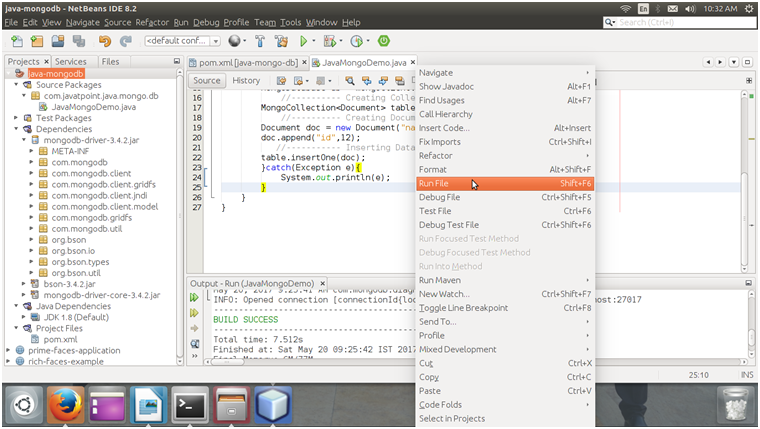
Task: Switch to the Files tab
Action: 110,62
